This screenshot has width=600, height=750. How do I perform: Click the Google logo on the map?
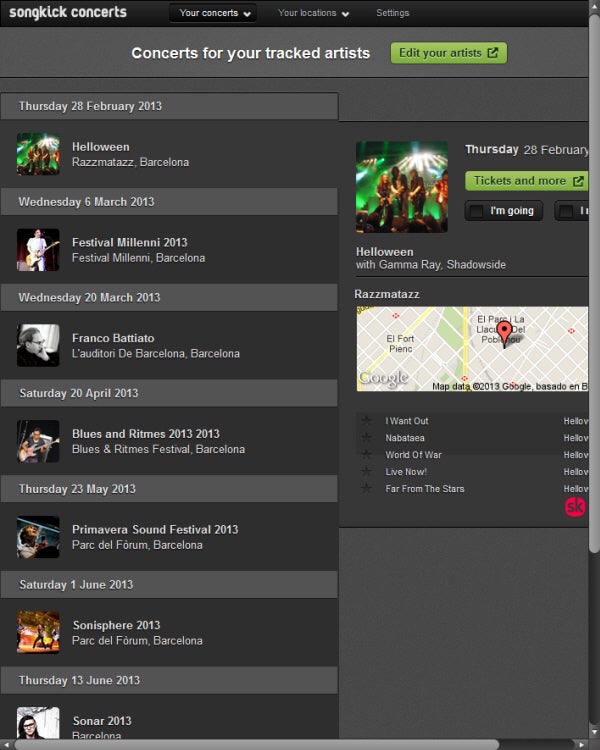[384, 378]
